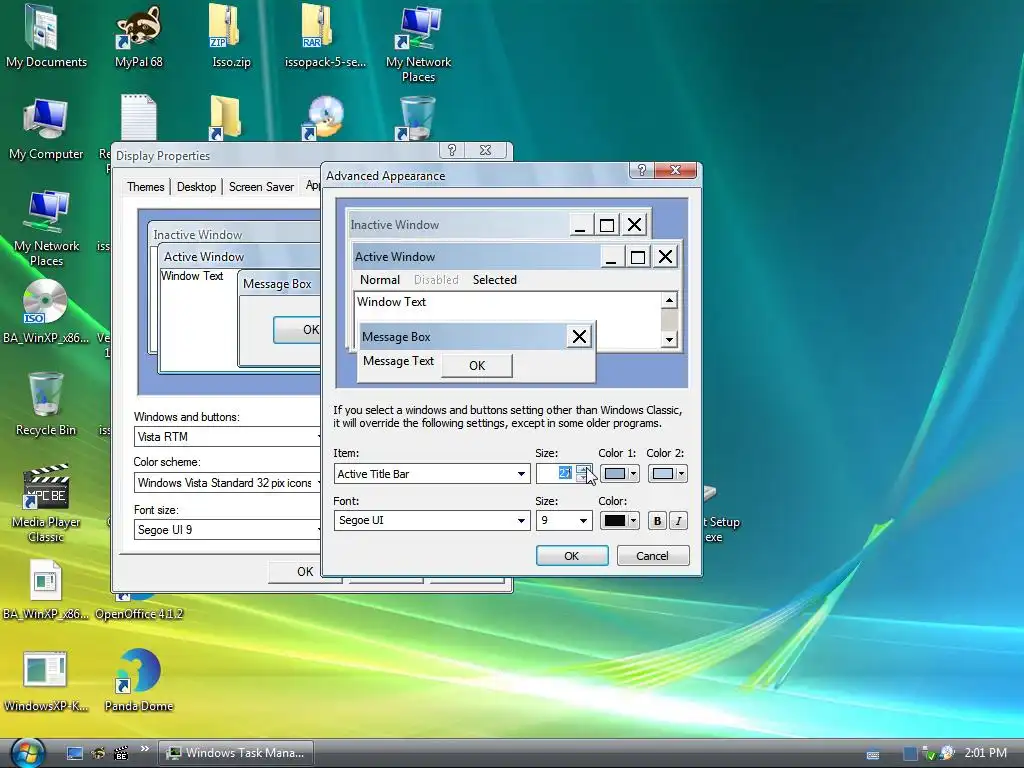Select BA_WinXP_x86 file icon above WindowsXP-K
The height and width of the screenshot is (768, 1024).
45,589
